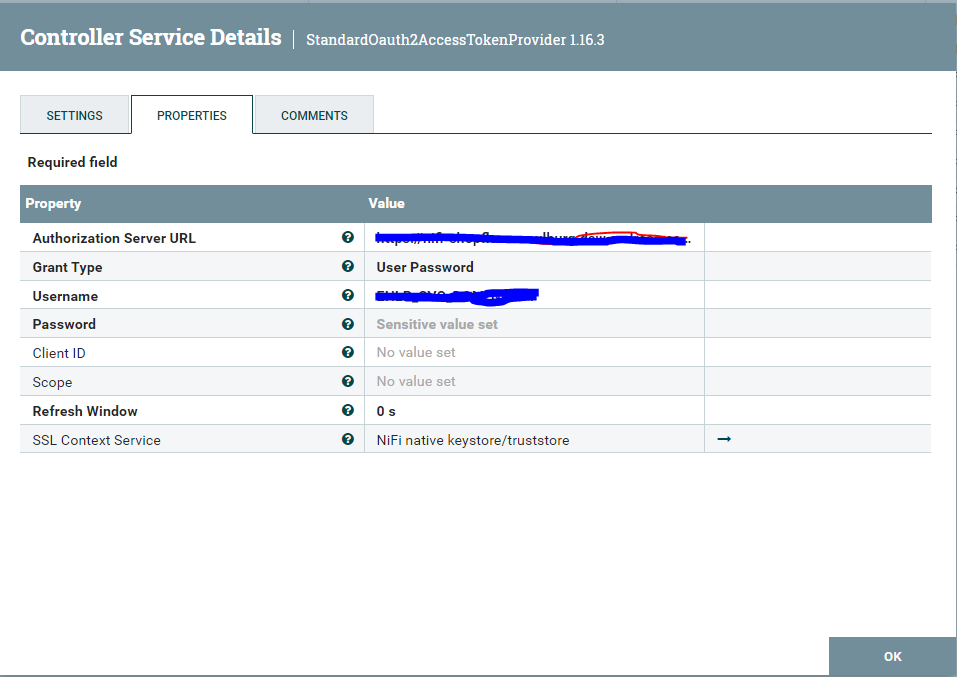Open the Client ID property link
This screenshot has width=957, height=677.
coord(58,352)
